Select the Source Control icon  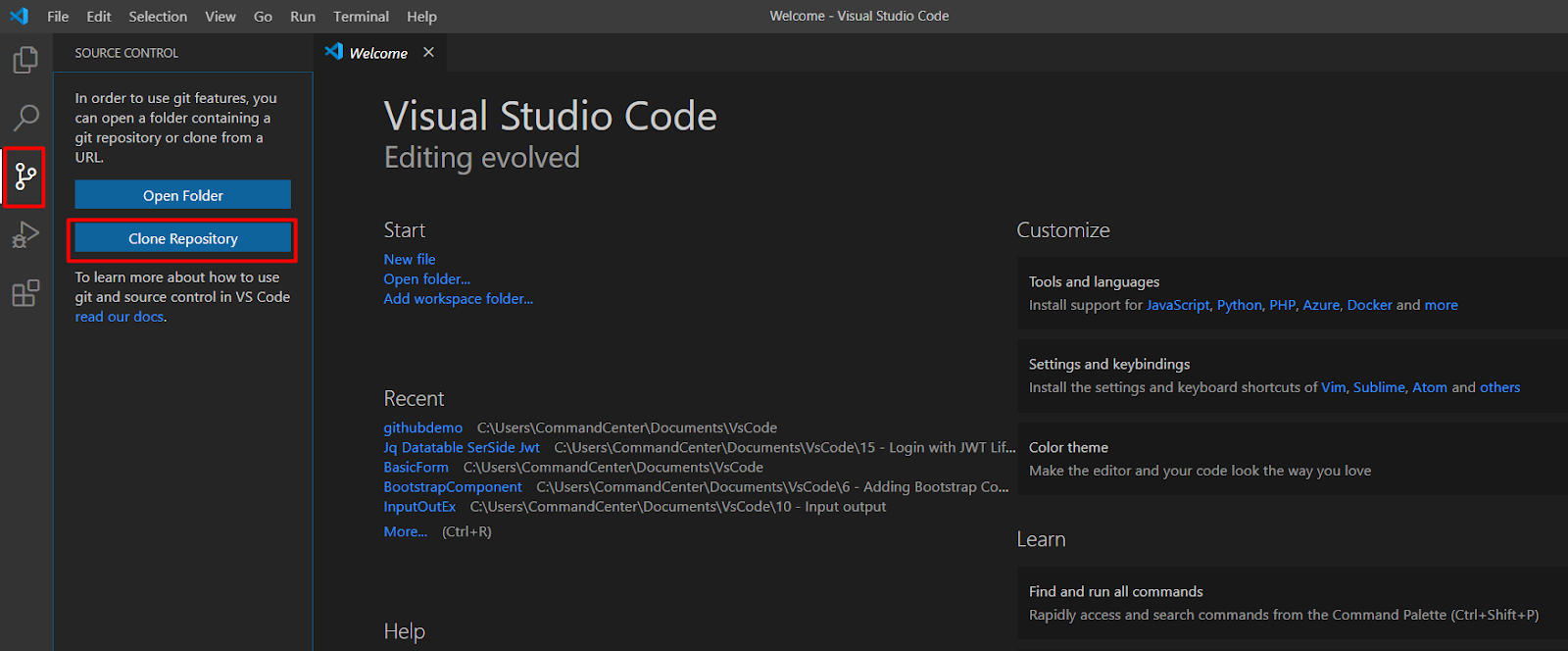click(25, 176)
